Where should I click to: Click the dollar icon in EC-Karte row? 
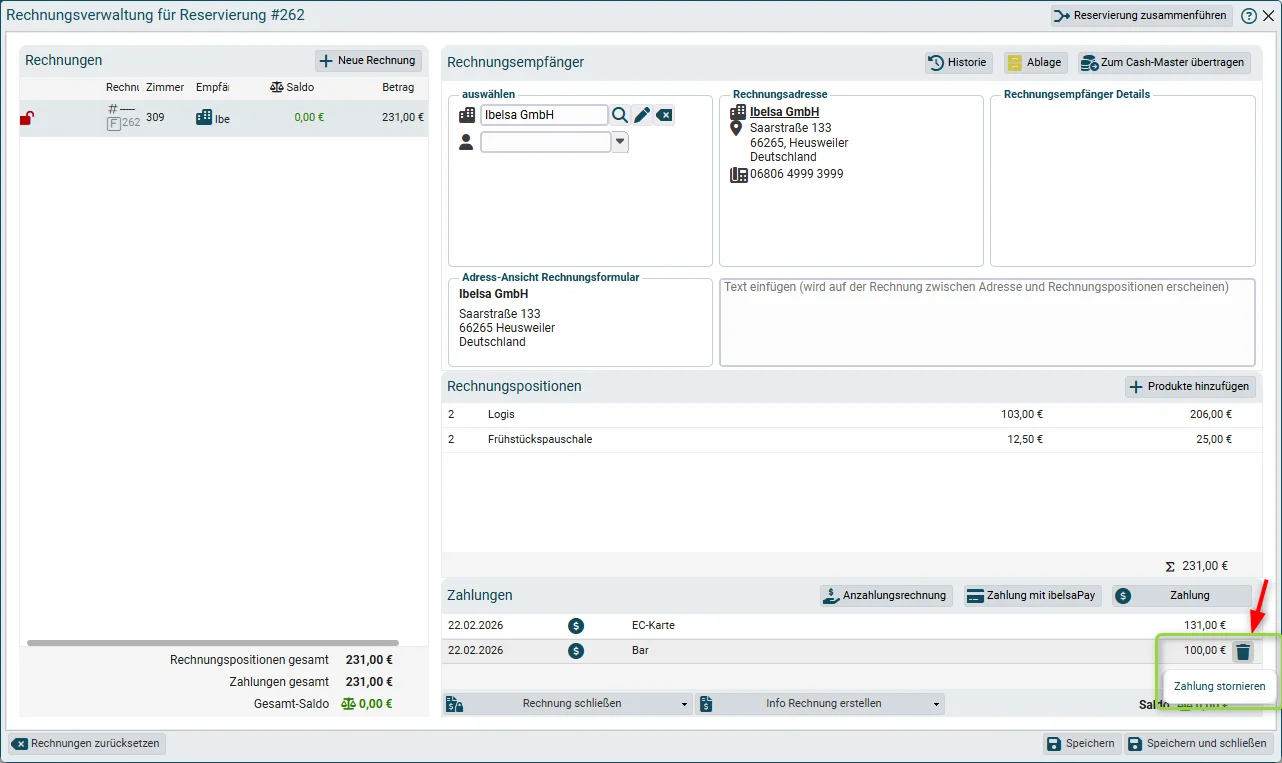[x=576, y=626]
